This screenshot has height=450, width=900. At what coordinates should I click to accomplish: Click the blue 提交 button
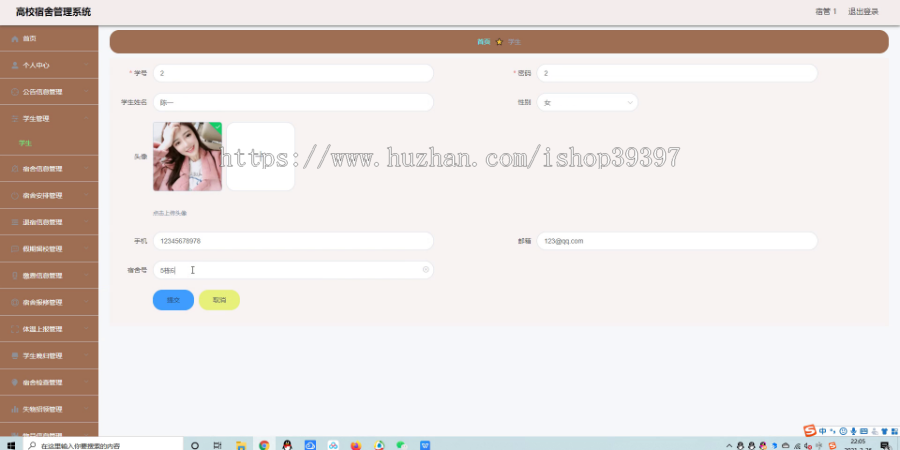click(x=173, y=300)
